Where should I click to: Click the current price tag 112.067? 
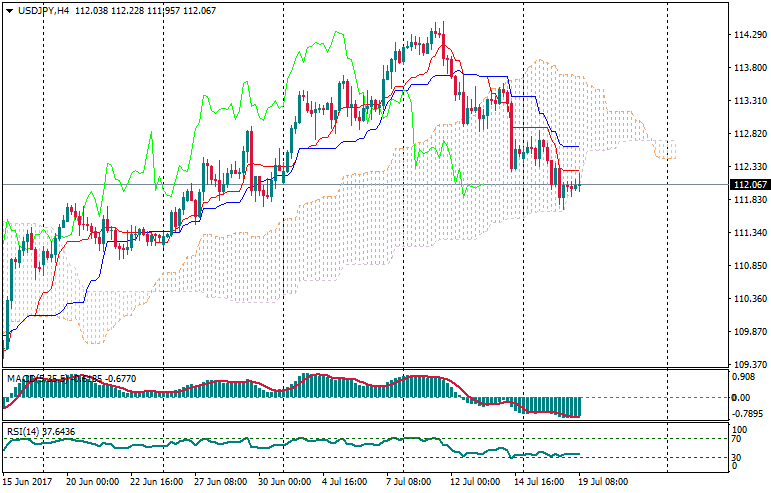(750, 185)
